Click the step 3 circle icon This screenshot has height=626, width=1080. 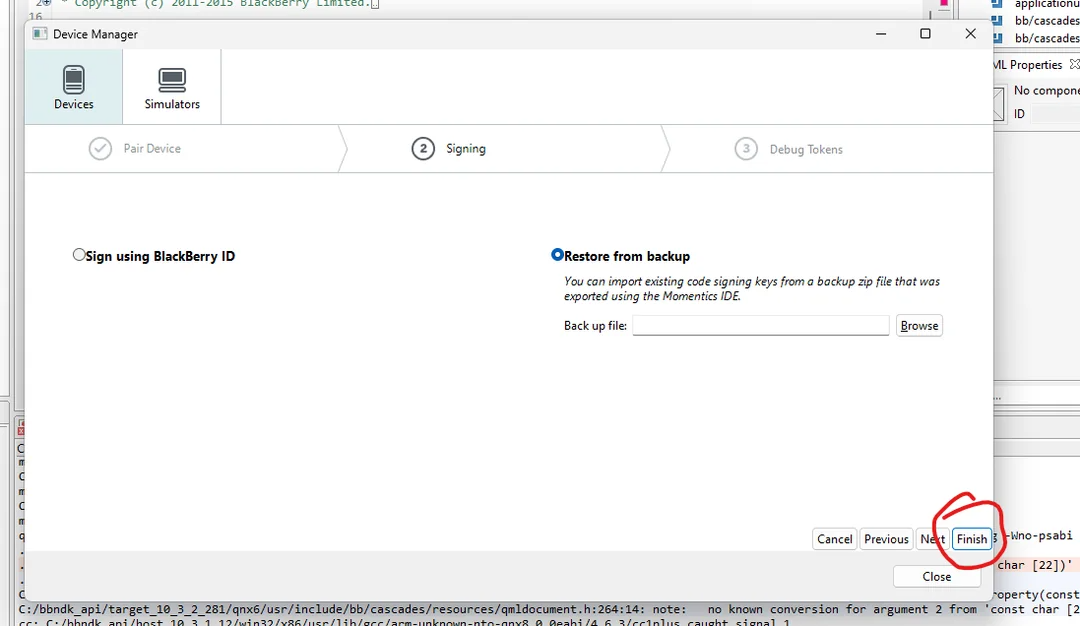[746, 149]
